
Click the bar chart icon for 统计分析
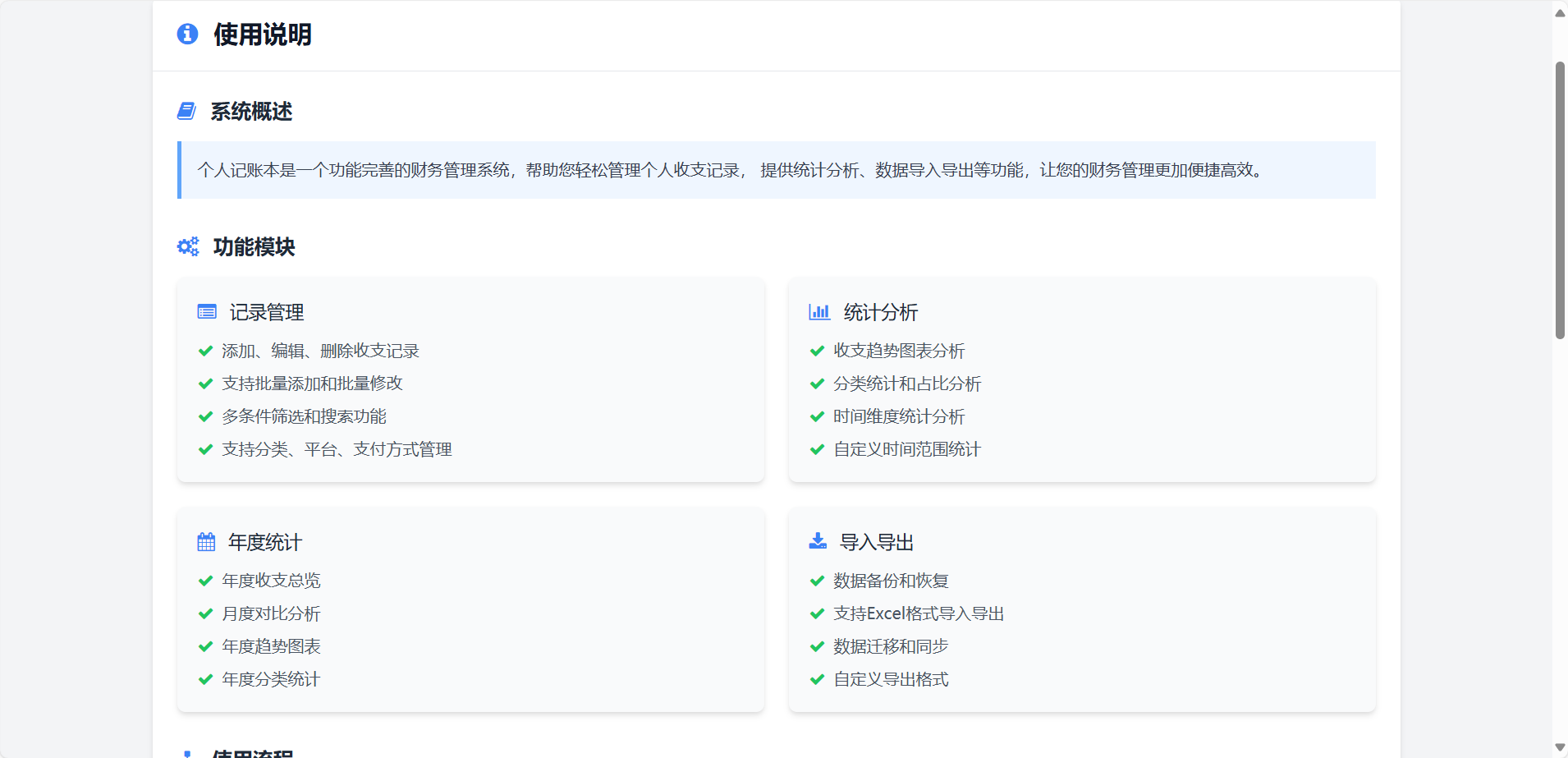818,312
